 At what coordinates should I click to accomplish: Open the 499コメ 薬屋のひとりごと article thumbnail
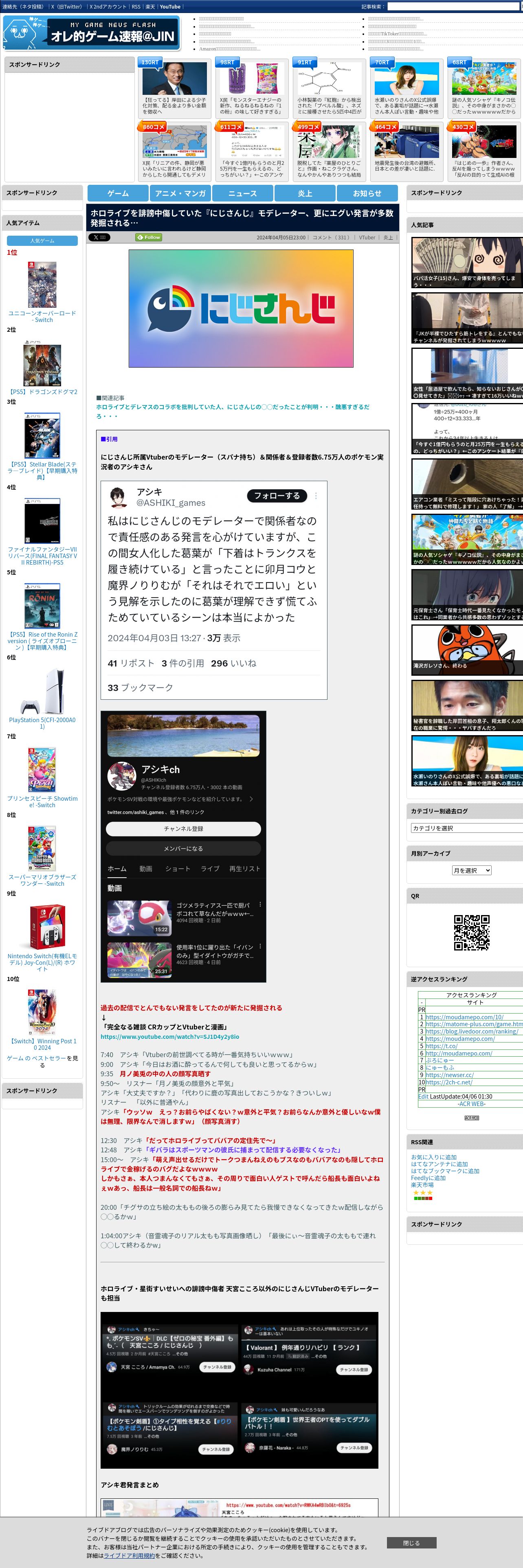(x=330, y=142)
